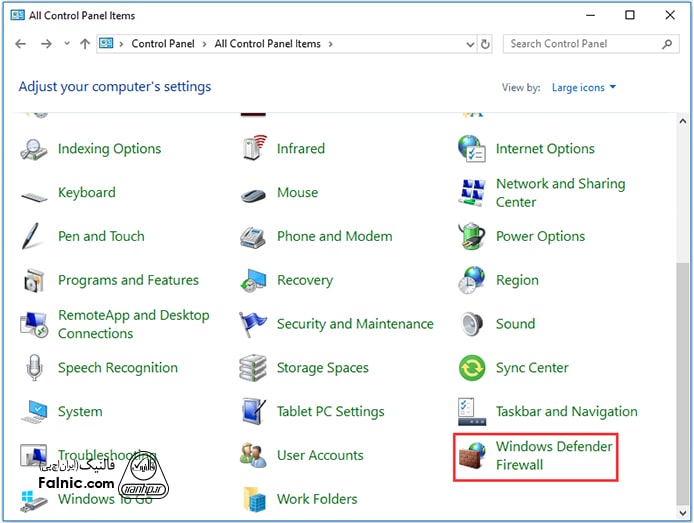This screenshot has height=523, width=694.
Task: Click the Speech Recognition microphone icon
Action: pos(34,368)
